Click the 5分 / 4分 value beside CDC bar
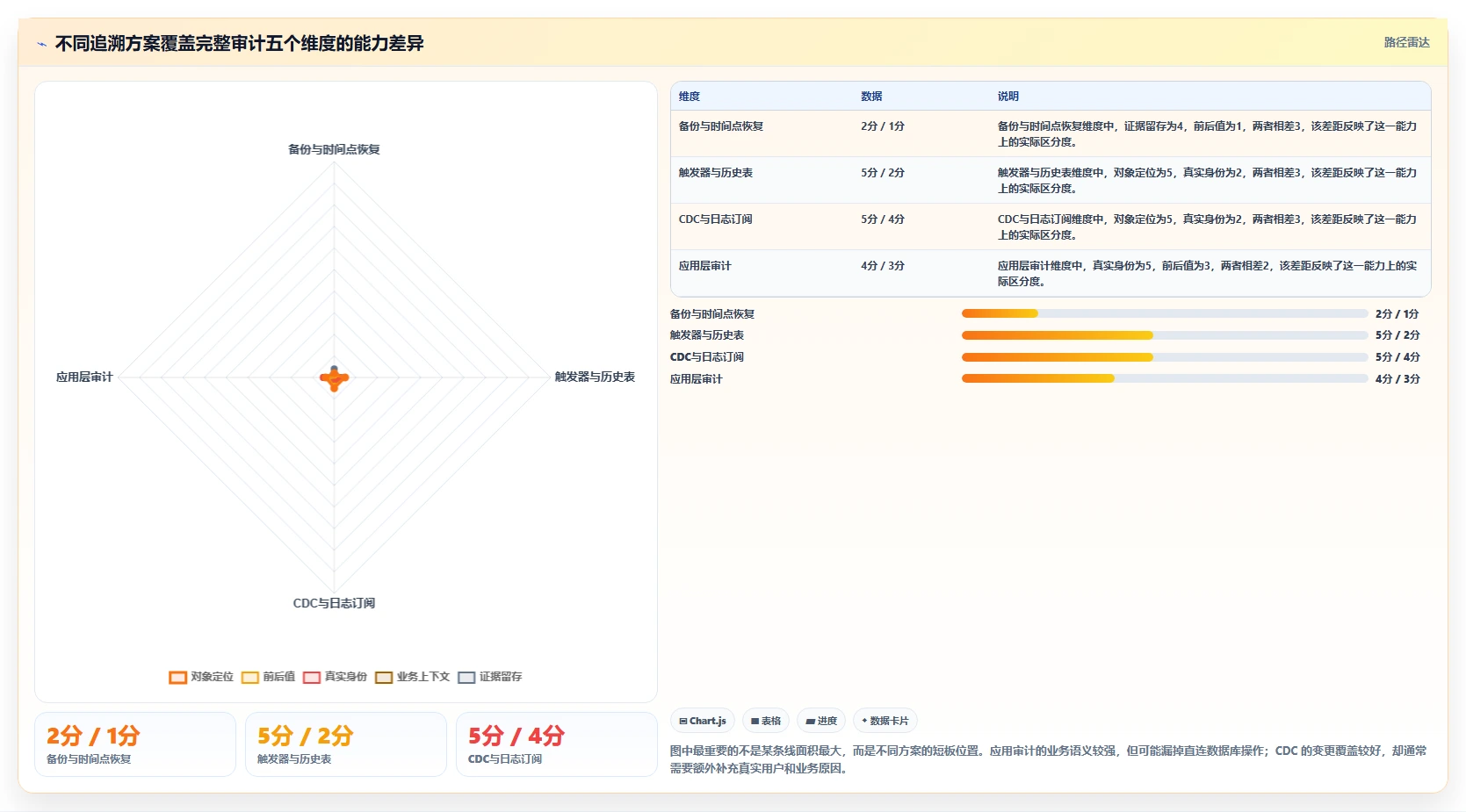 (1397, 357)
